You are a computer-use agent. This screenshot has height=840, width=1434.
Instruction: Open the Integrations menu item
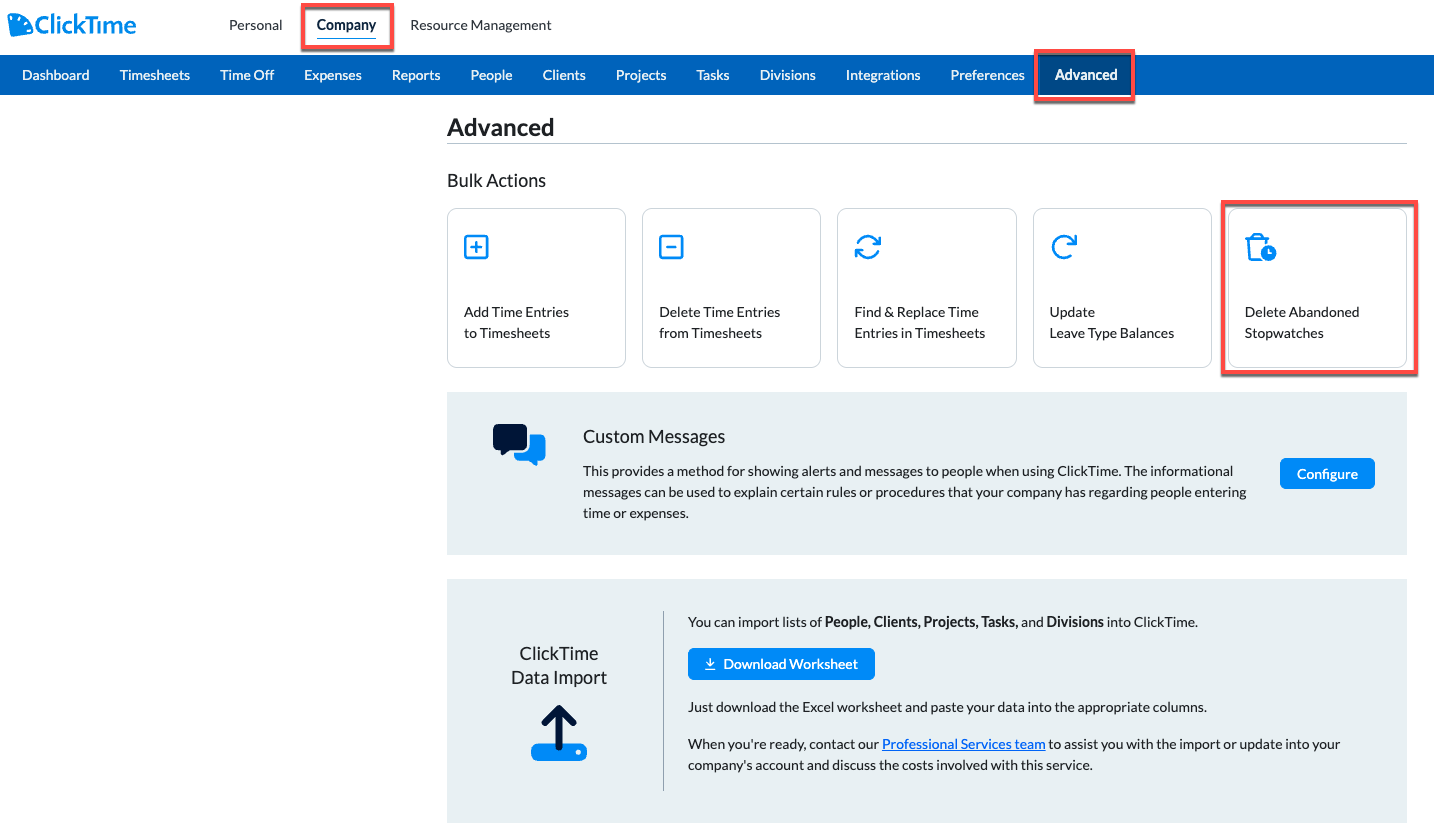[x=883, y=75]
